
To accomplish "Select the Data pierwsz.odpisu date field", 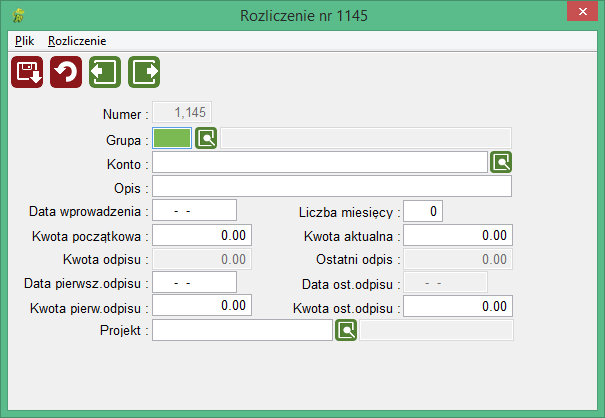I will [194, 282].
